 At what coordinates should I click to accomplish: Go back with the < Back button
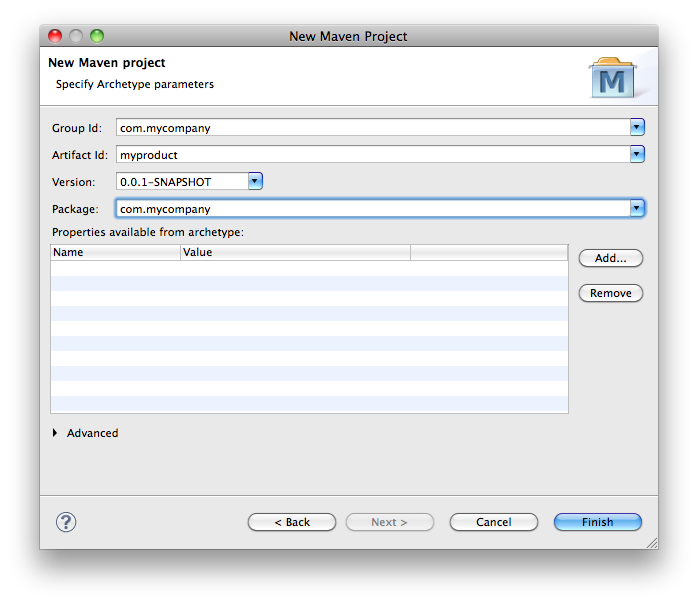292,522
